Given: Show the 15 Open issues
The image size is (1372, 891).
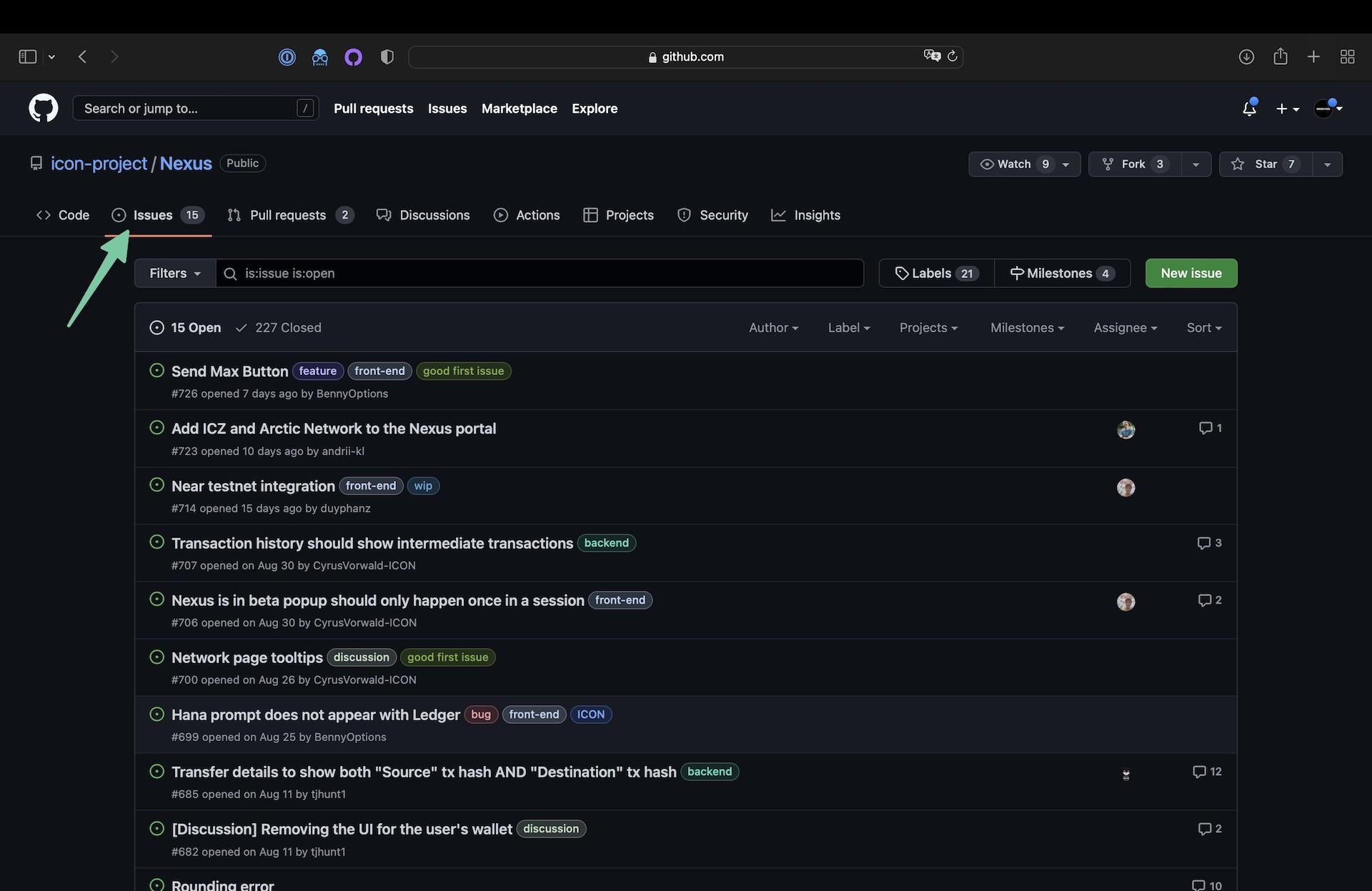Looking at the screenshot, I should coord(185,327).
